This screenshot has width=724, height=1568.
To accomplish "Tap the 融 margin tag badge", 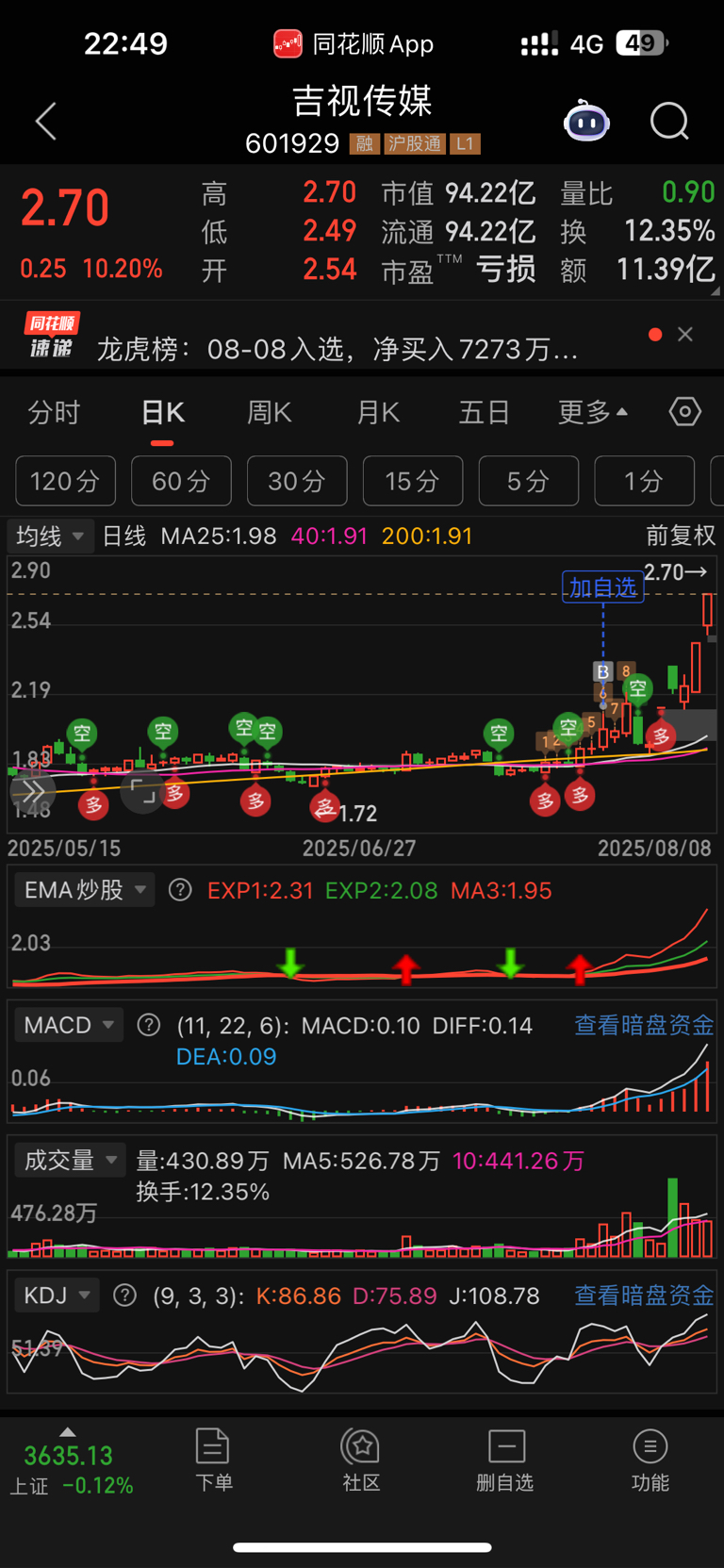I will (x=364, y=143).
